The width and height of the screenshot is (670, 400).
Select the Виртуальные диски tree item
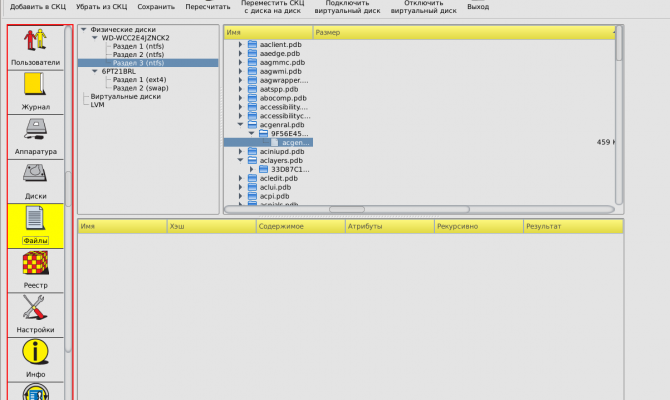(126, 97)
